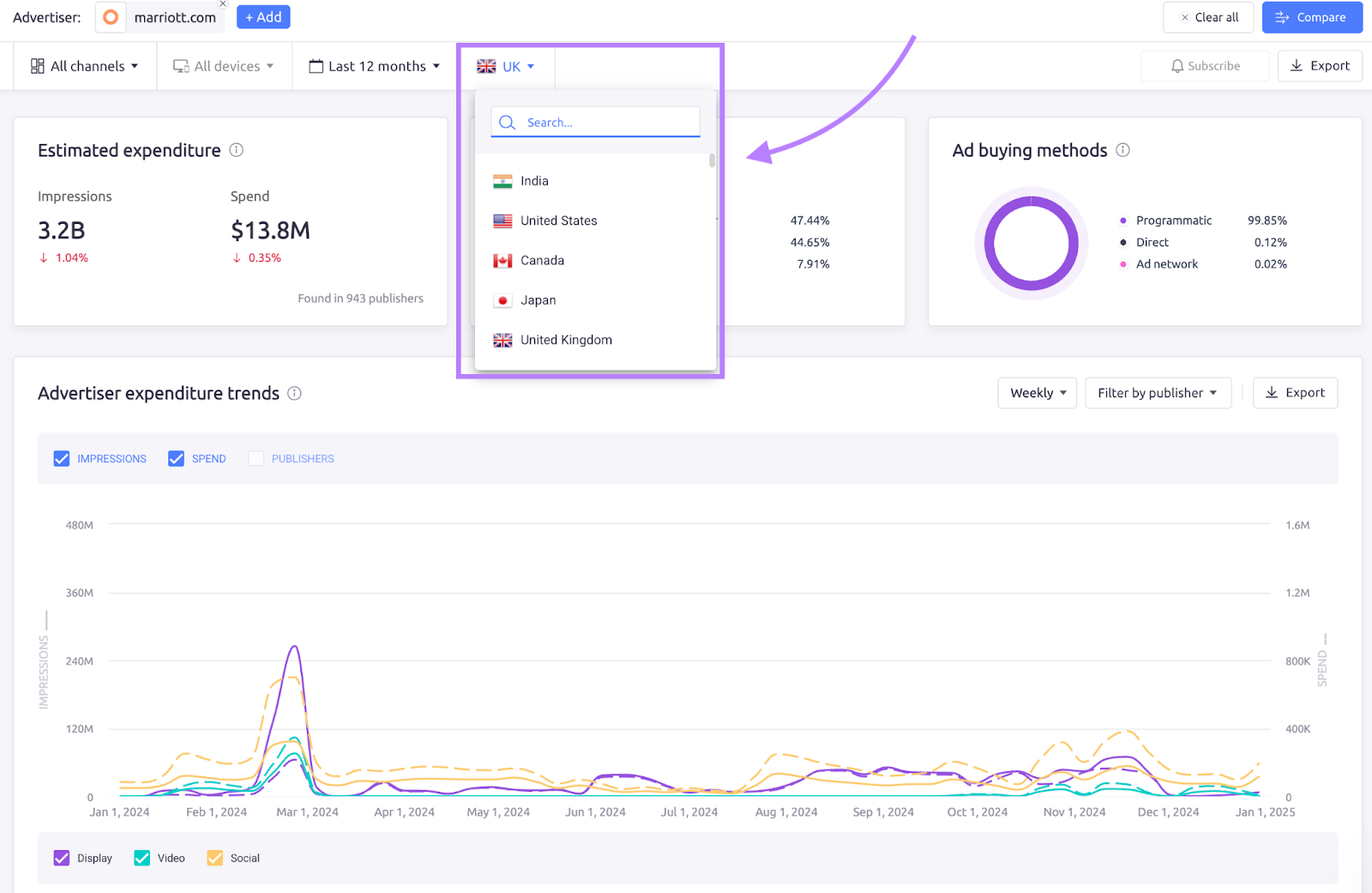Image resolution: width=1372 pixels, height=893 pixels.
Task: Select Japan from the country list
Action: point(538,299)
